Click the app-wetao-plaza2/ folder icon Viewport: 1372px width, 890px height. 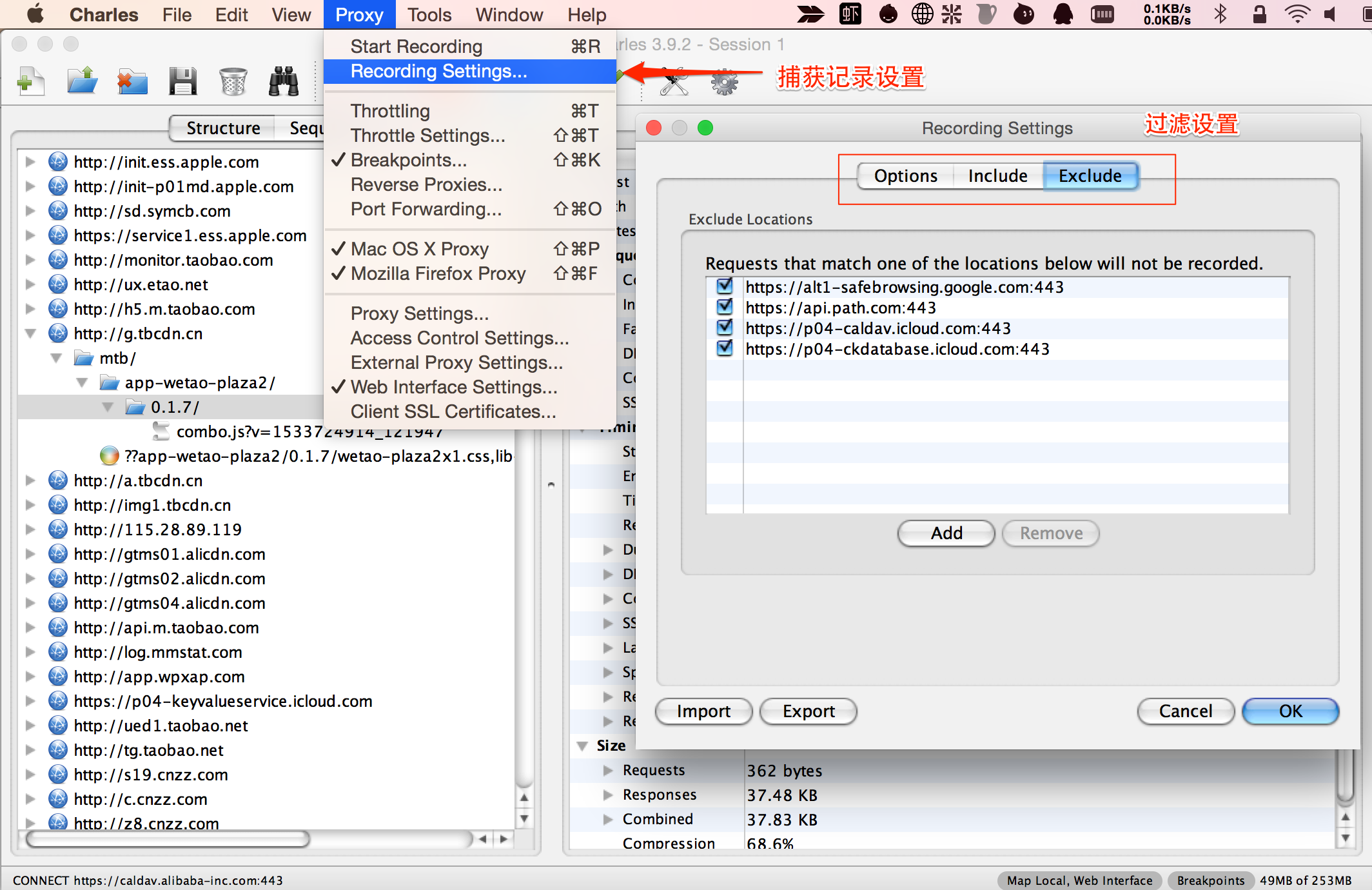pos(110,382)
